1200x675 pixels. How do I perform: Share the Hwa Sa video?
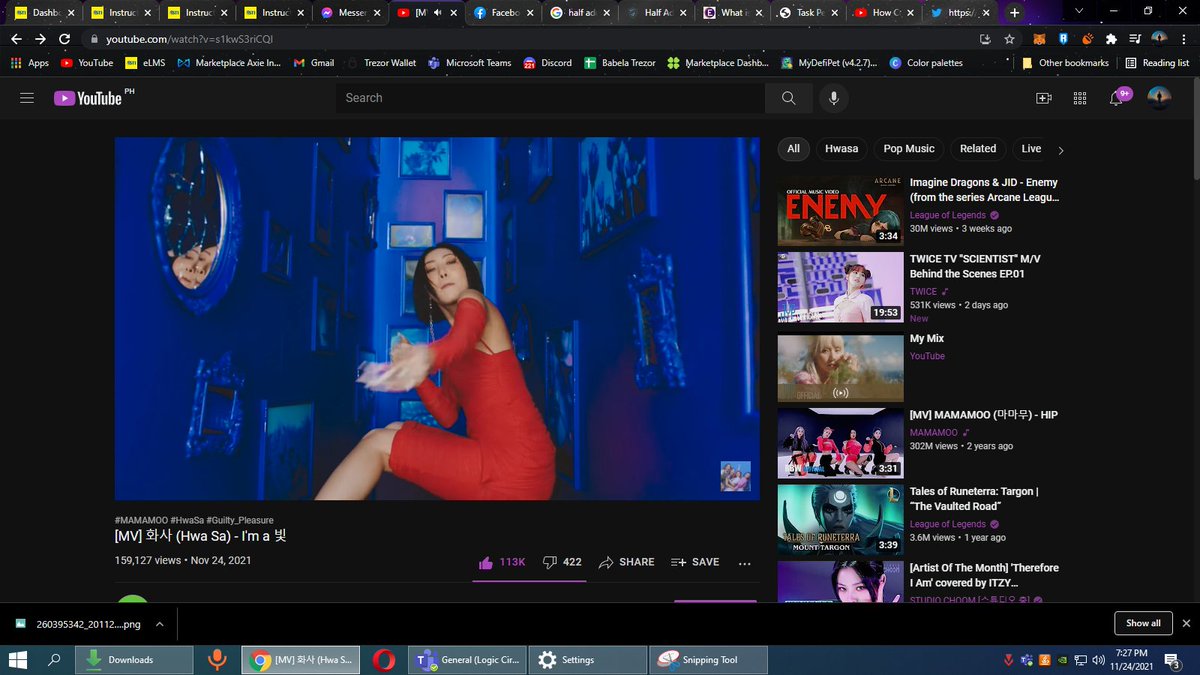coord(626,562)
